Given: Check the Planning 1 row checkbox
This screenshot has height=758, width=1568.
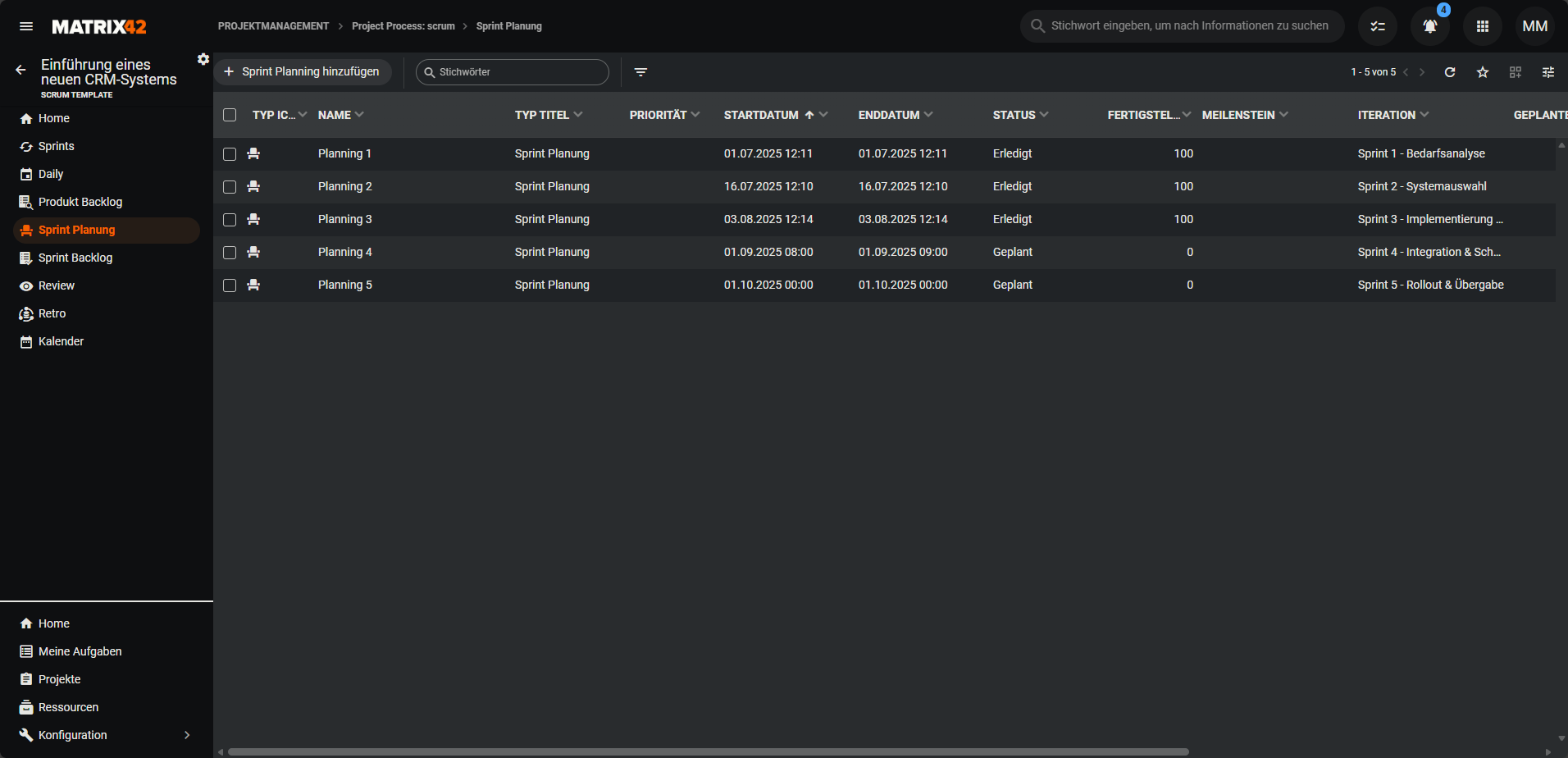Looking at the screenshot, I should tap(230, 154).
